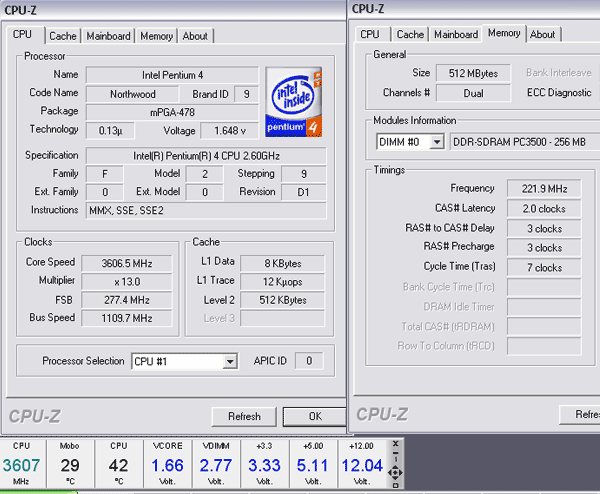
Task: Click the processor Name field 'Intel Pentium 4'
Action: (x=173, y=75)
